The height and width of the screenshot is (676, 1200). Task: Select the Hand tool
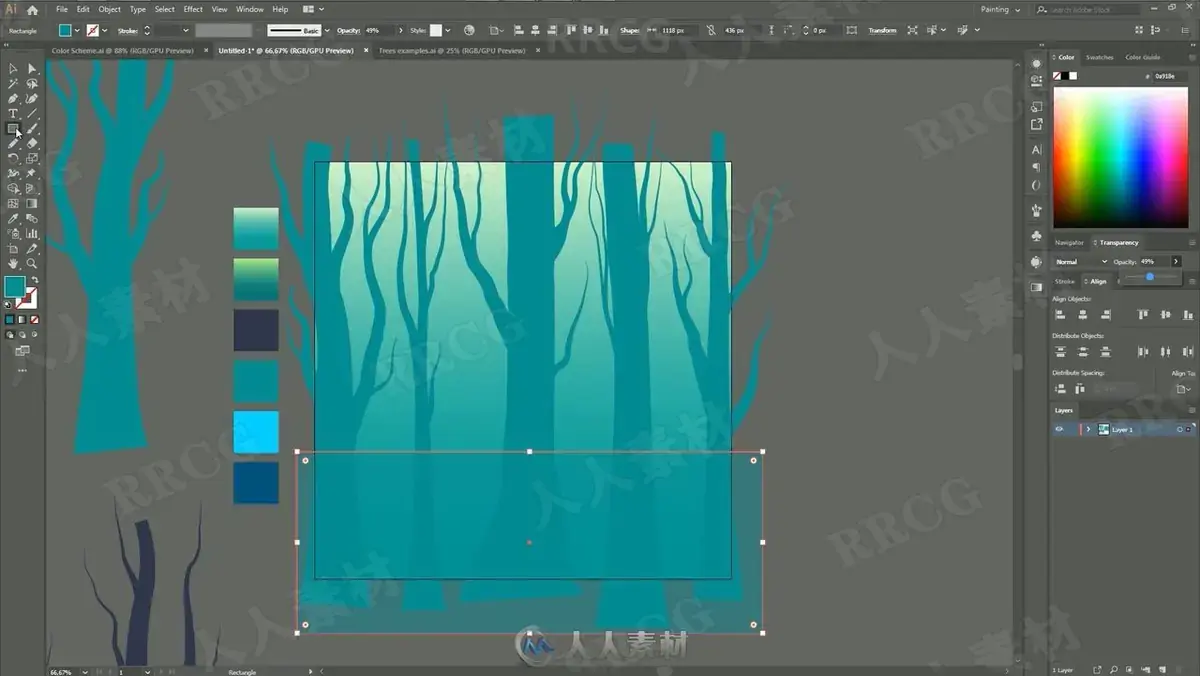coord(13,263)
